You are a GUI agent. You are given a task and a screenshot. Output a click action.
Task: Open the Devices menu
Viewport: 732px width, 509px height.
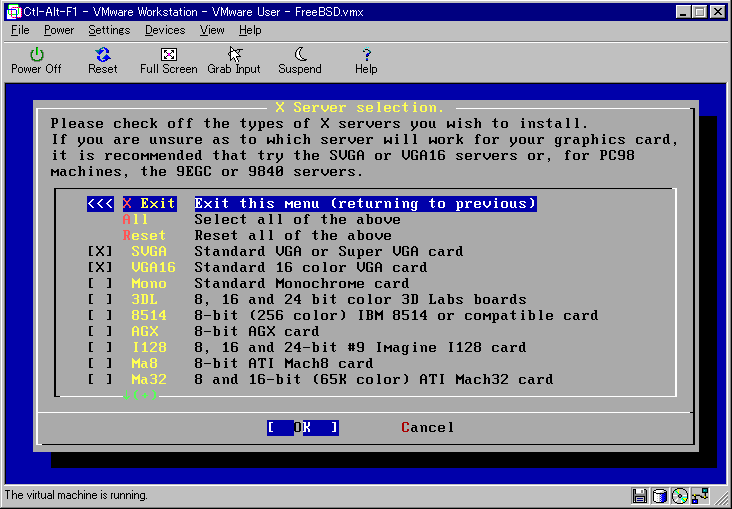pyautogui.click(x=165, y=30)
